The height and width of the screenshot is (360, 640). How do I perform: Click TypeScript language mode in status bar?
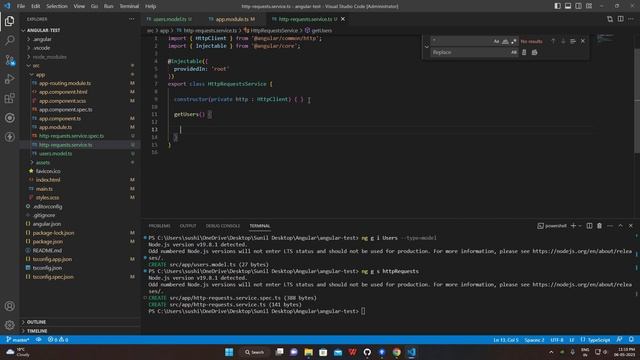pos(596,340)
